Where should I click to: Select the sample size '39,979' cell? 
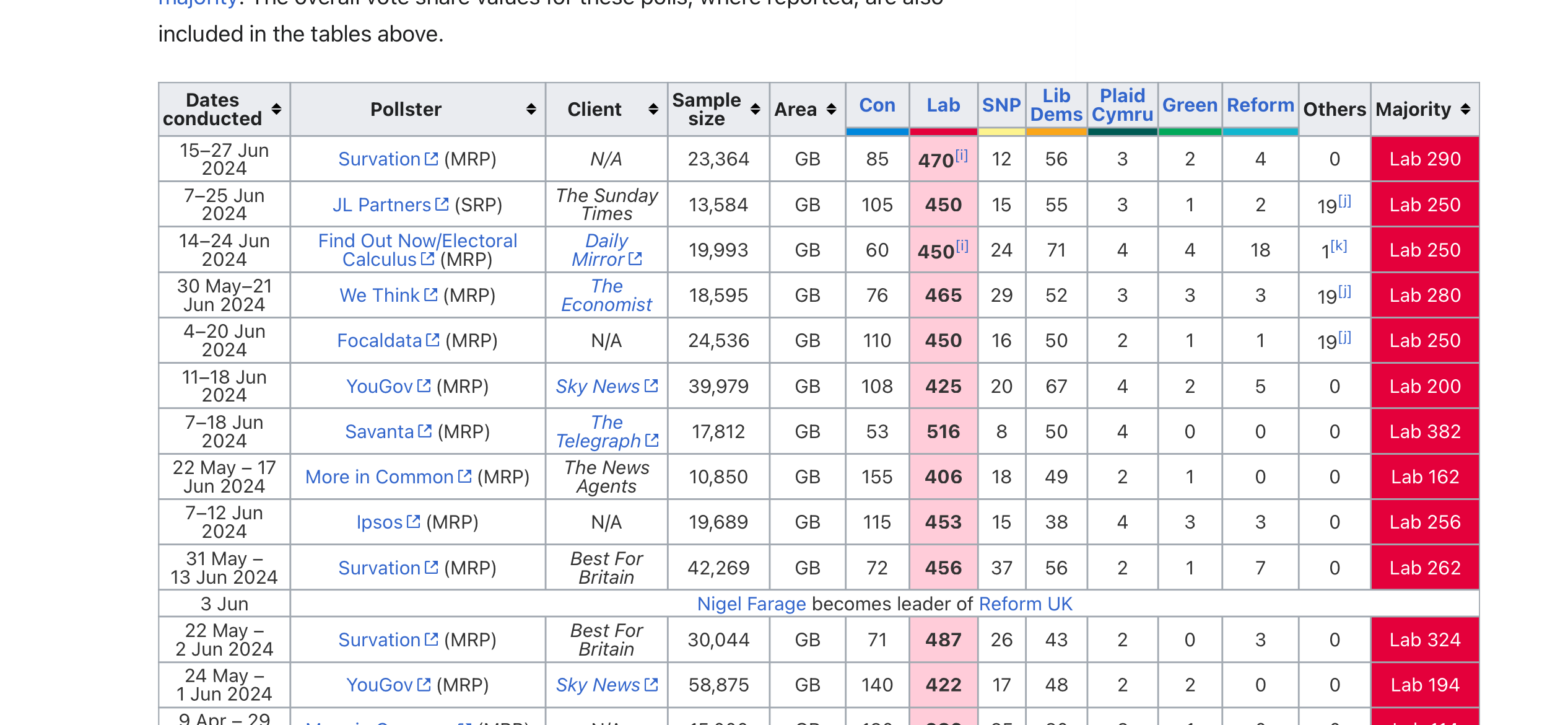tap(718, 386)
